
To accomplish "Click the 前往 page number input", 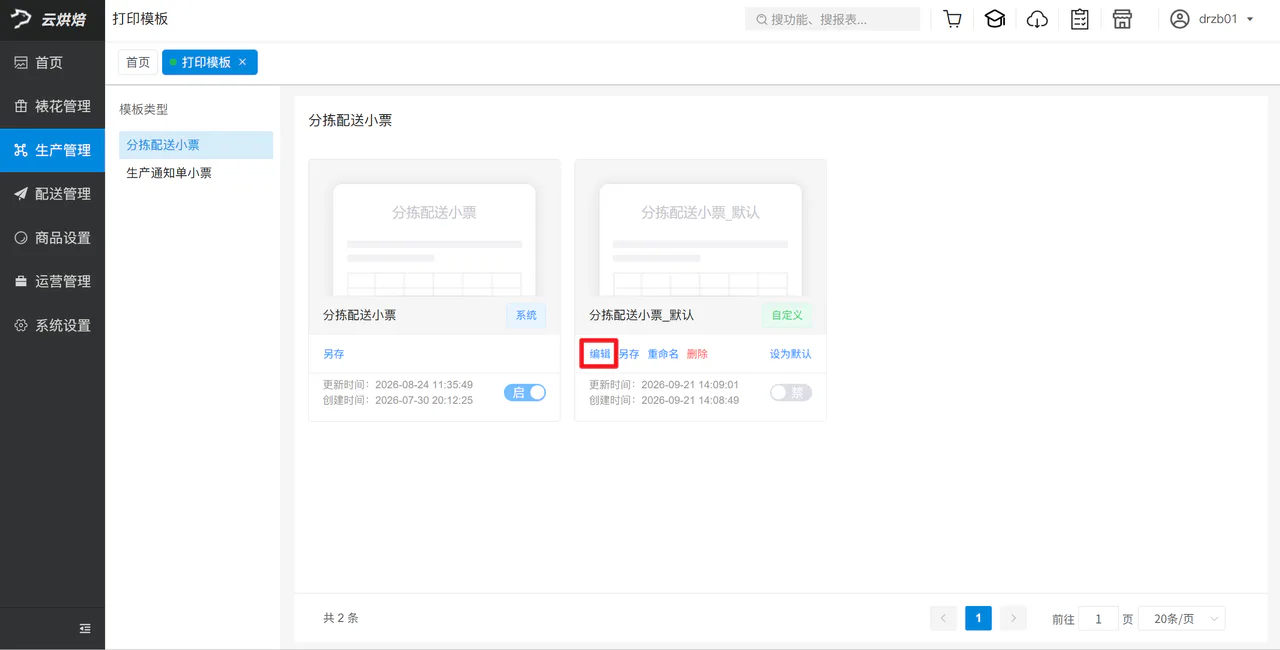I will coord(1098,619).
